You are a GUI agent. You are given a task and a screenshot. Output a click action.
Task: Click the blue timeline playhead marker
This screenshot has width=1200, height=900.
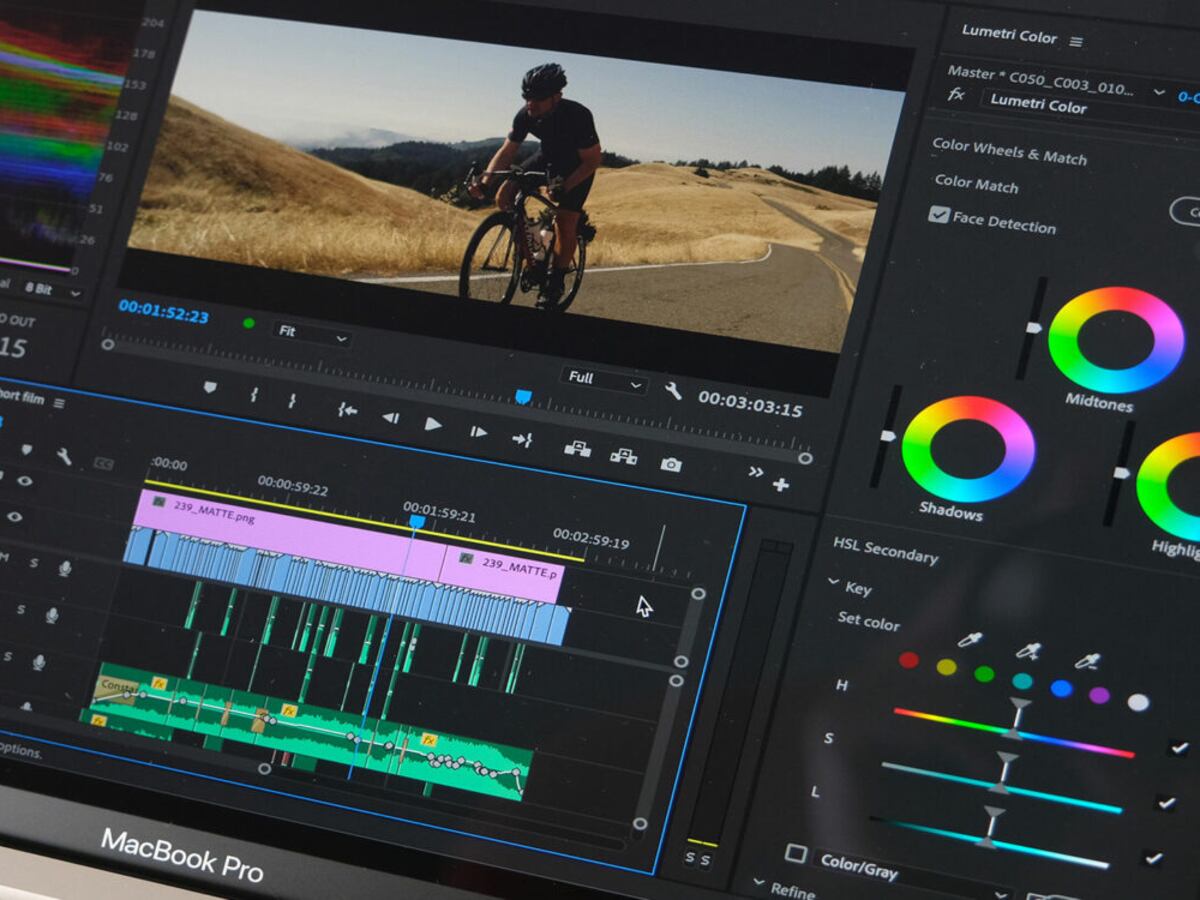tap(417, 521)
